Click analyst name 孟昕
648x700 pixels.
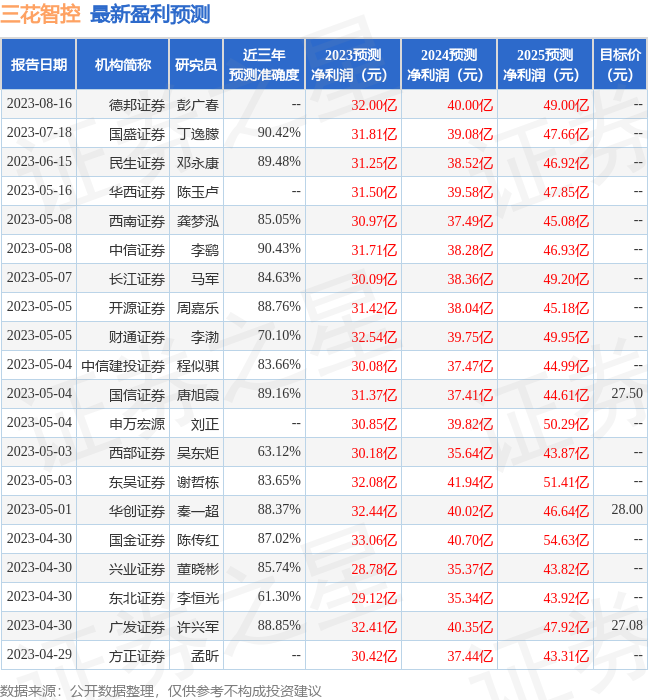click(x=205, y=657)
